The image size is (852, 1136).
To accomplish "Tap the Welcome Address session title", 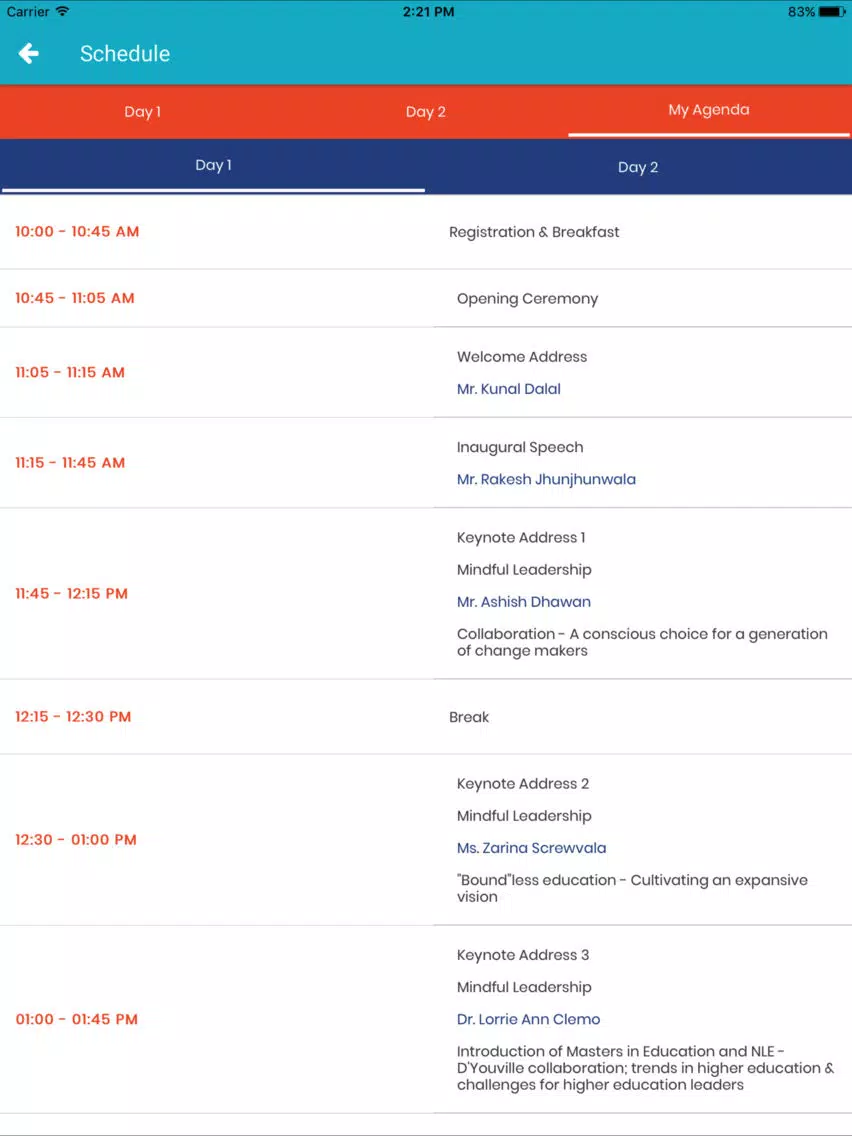I will click(522, 357).
